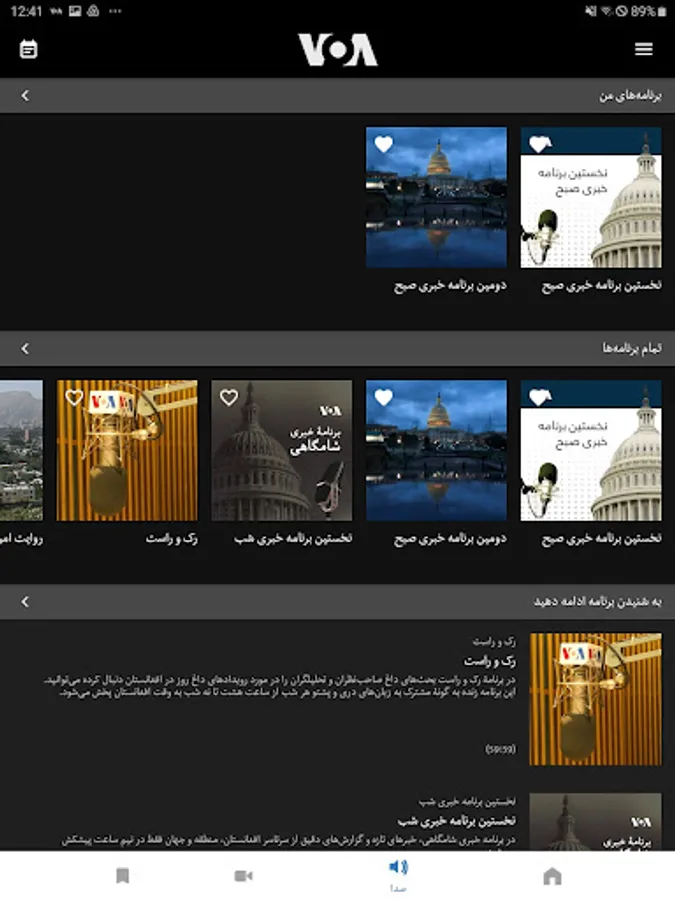Open دومین برنامه خبری صبح thumbnail in All Programs

tap(436, 451)
